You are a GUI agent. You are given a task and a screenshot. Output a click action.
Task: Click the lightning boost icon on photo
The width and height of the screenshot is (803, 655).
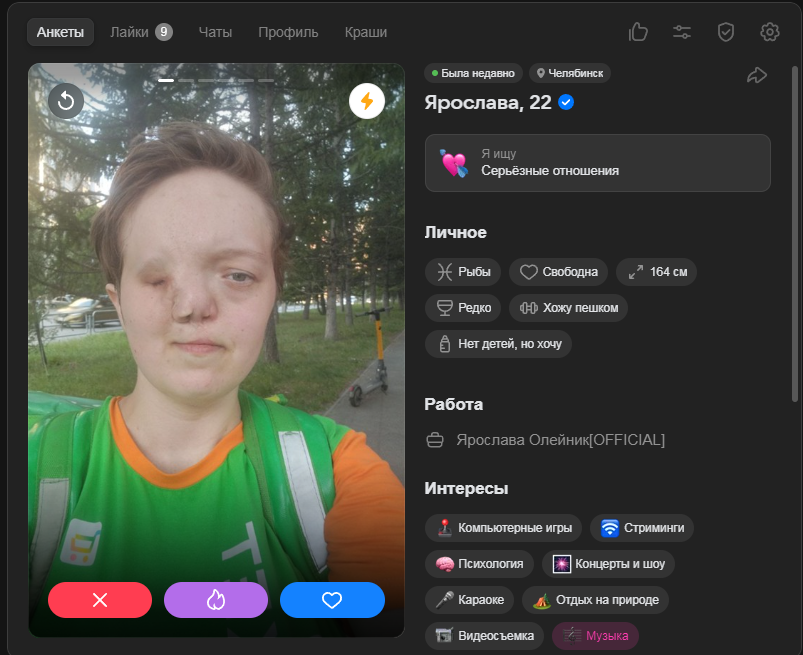click(367, 101)
